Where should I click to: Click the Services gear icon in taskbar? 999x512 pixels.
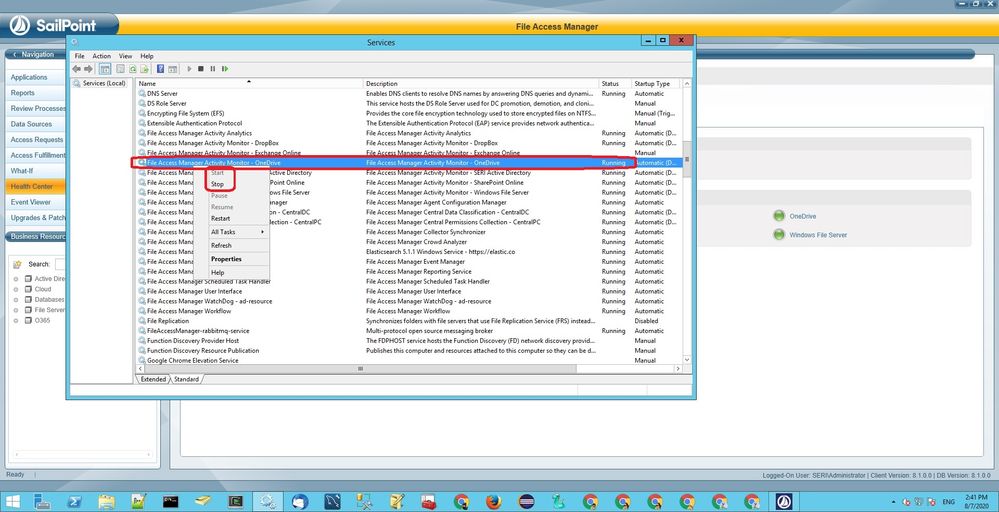click(x=268, y=501)
